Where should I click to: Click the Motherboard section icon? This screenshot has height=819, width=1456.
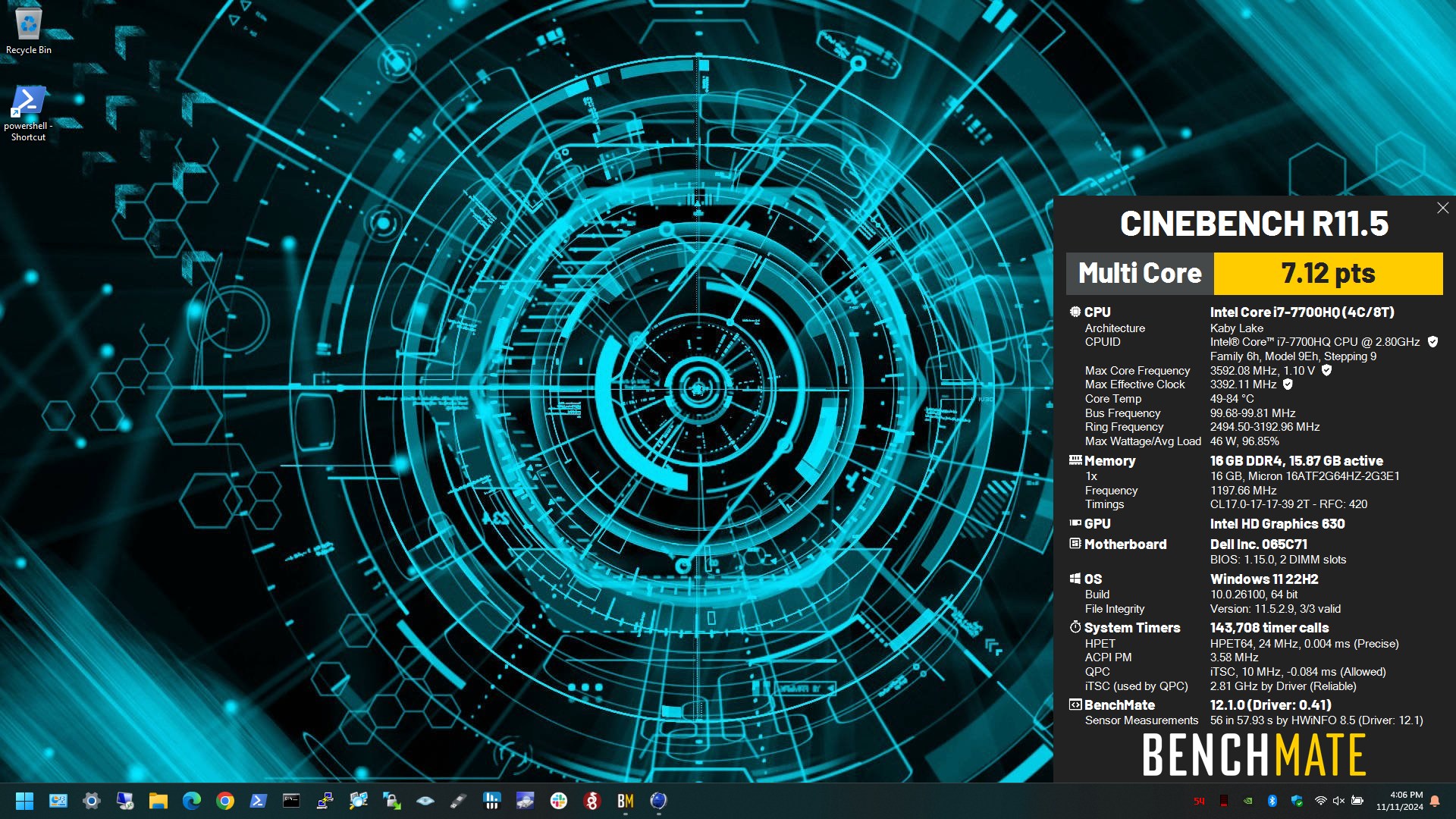tap(1075, 544)
